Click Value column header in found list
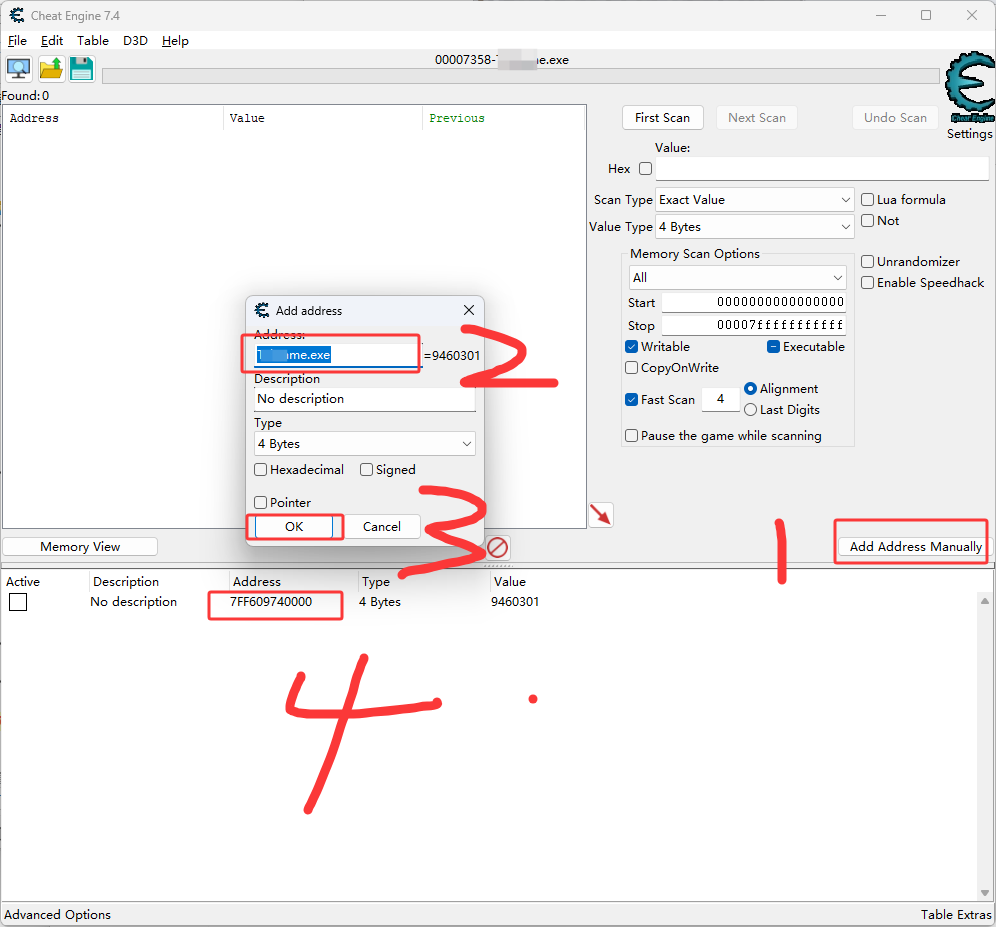Viewport: 996px width, 927px height. 323,118
